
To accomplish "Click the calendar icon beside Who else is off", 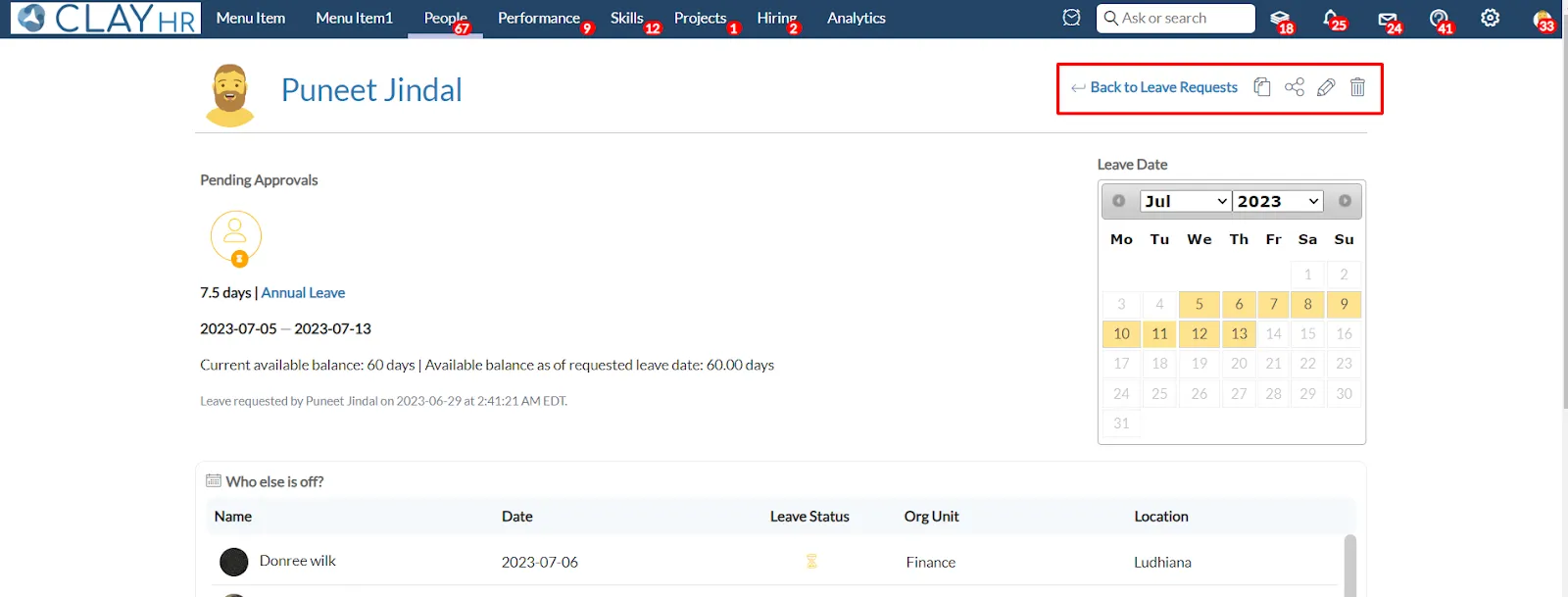I will pos(214,480).
